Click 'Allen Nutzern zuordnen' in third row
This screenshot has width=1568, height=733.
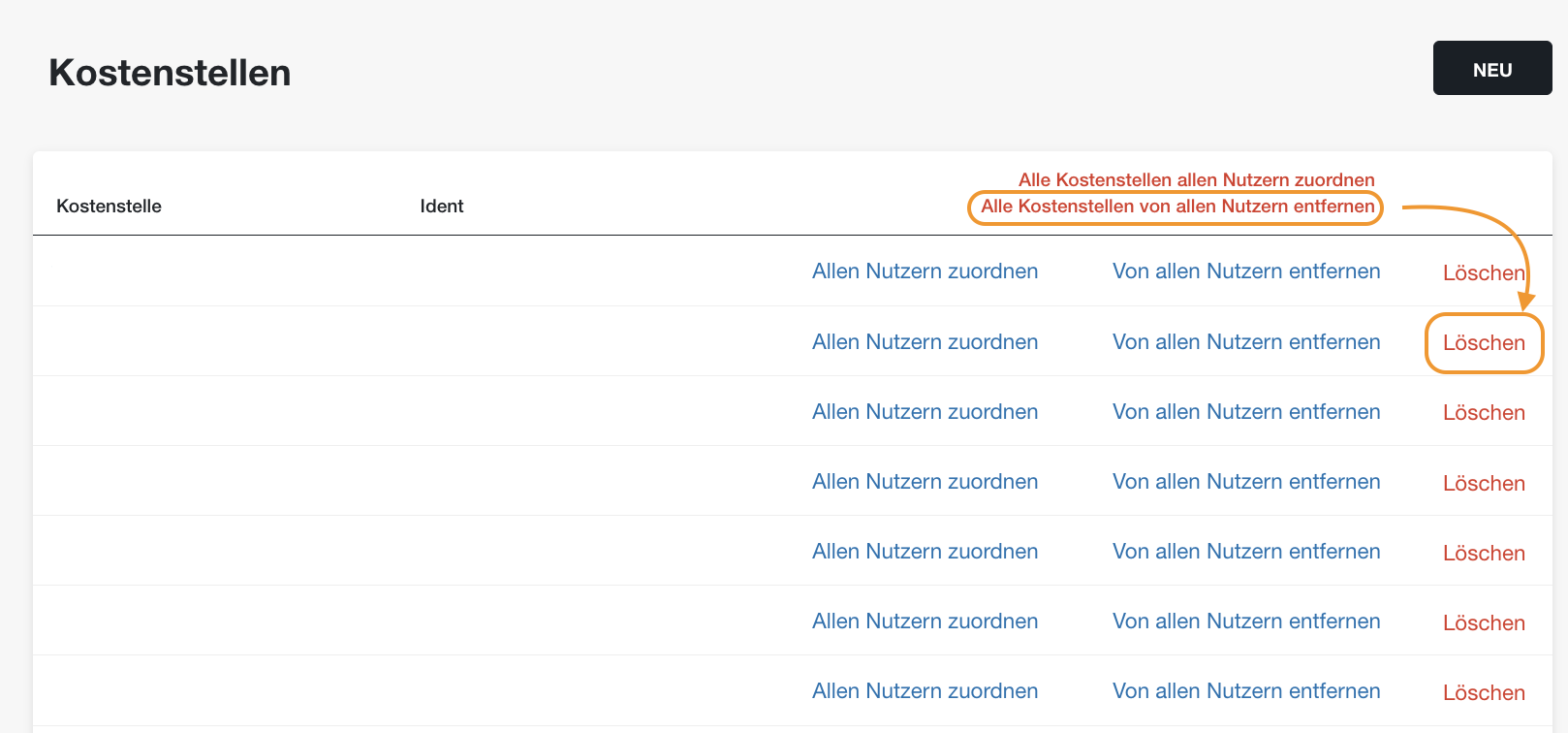pos(925,412)
